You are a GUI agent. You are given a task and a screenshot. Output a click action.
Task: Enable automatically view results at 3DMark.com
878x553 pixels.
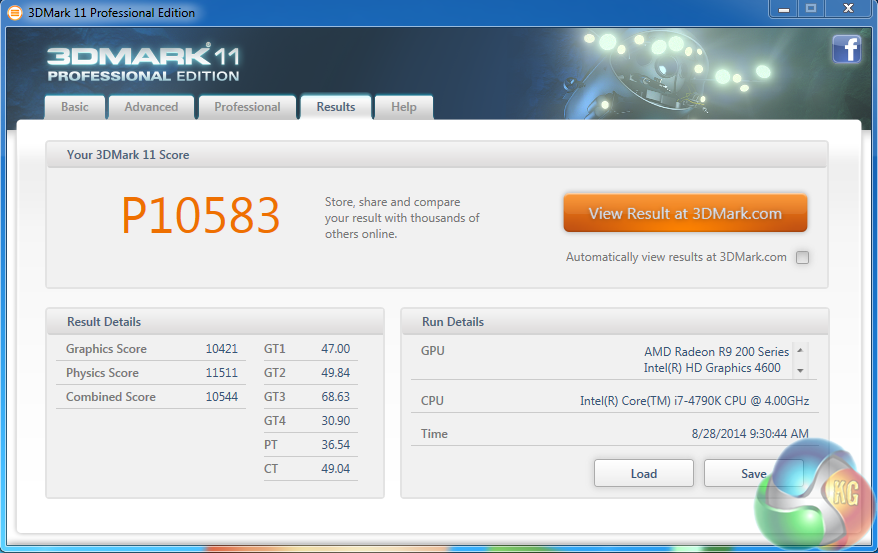(x=802, y=257)
